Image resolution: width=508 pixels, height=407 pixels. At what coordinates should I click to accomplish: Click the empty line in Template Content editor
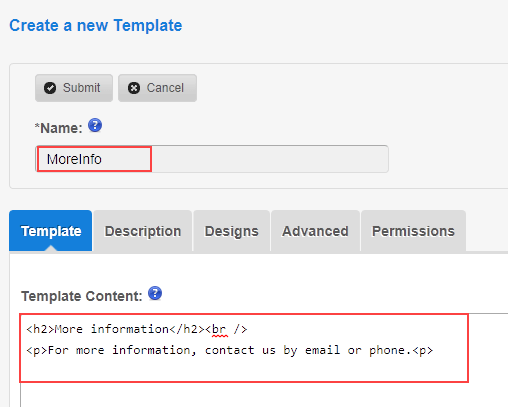(243, 370)
